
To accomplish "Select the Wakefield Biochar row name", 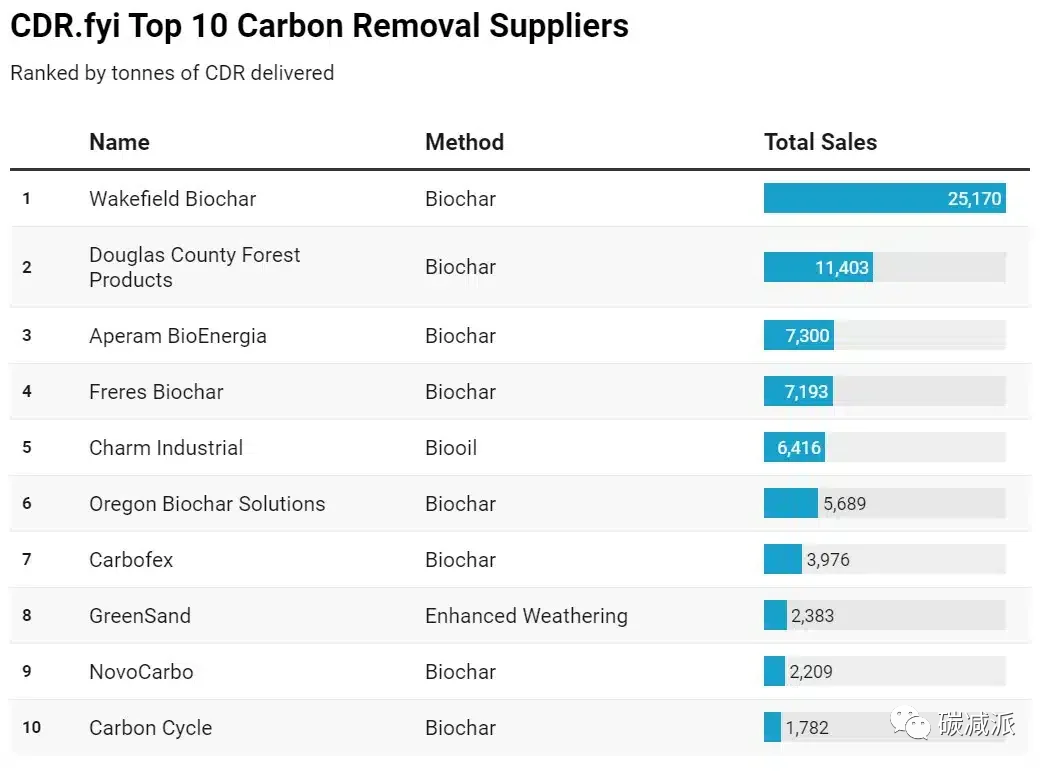I will coord(172,199).
